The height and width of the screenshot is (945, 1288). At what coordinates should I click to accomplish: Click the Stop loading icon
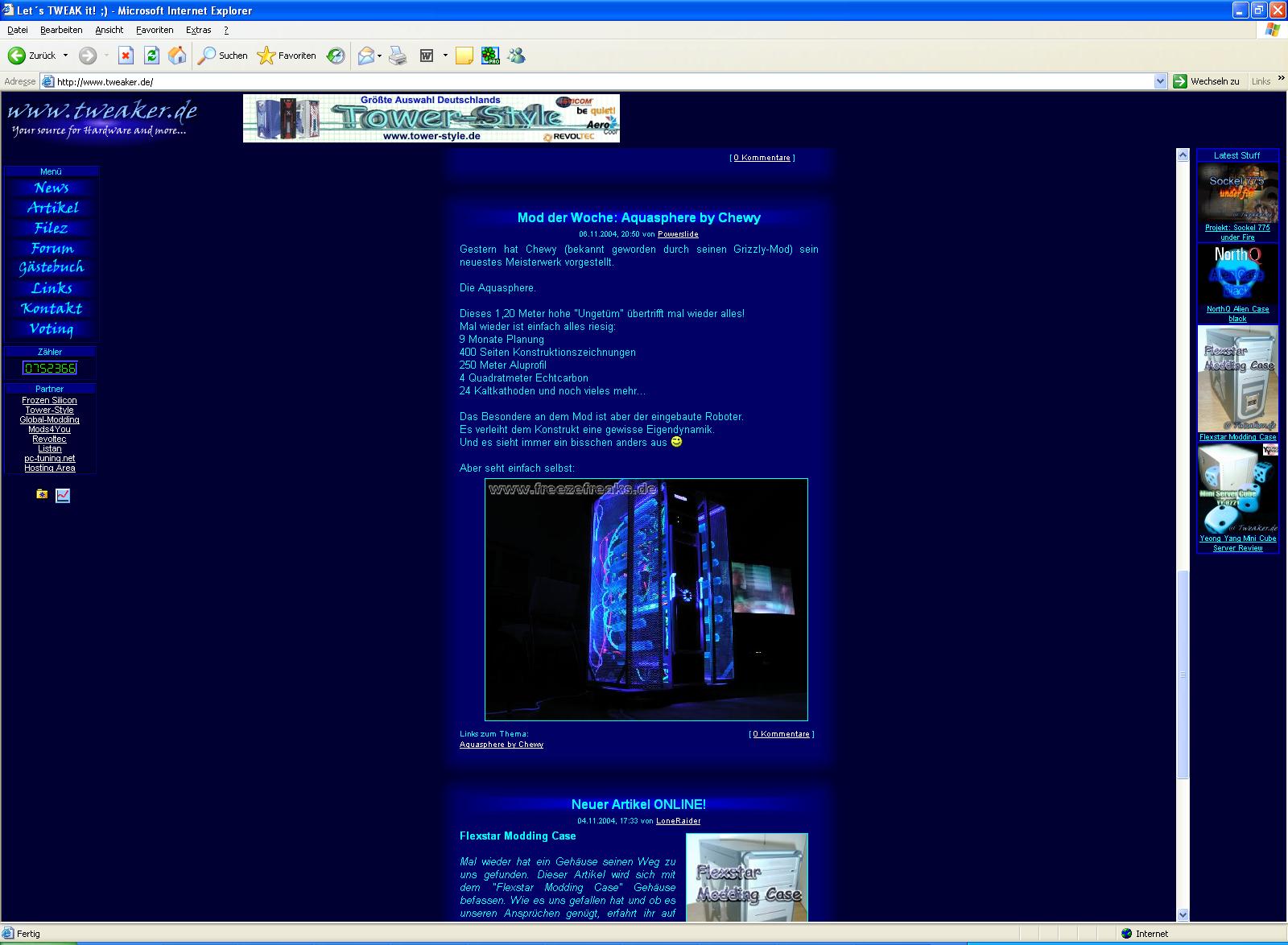coord(126,56)
